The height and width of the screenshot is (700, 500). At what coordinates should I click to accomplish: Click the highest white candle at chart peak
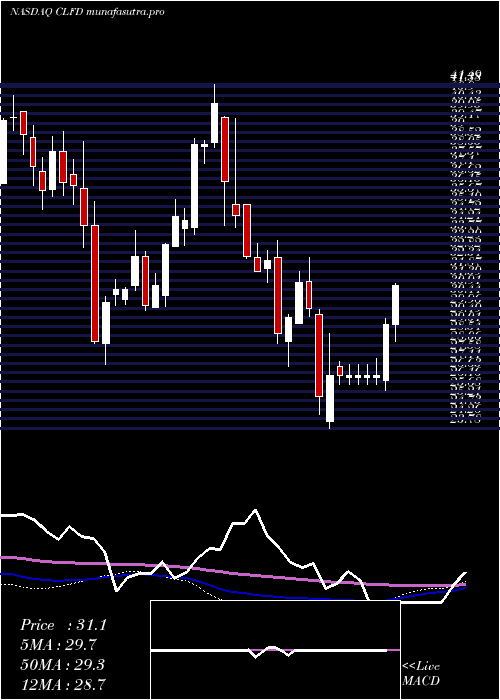click(215, 123)
